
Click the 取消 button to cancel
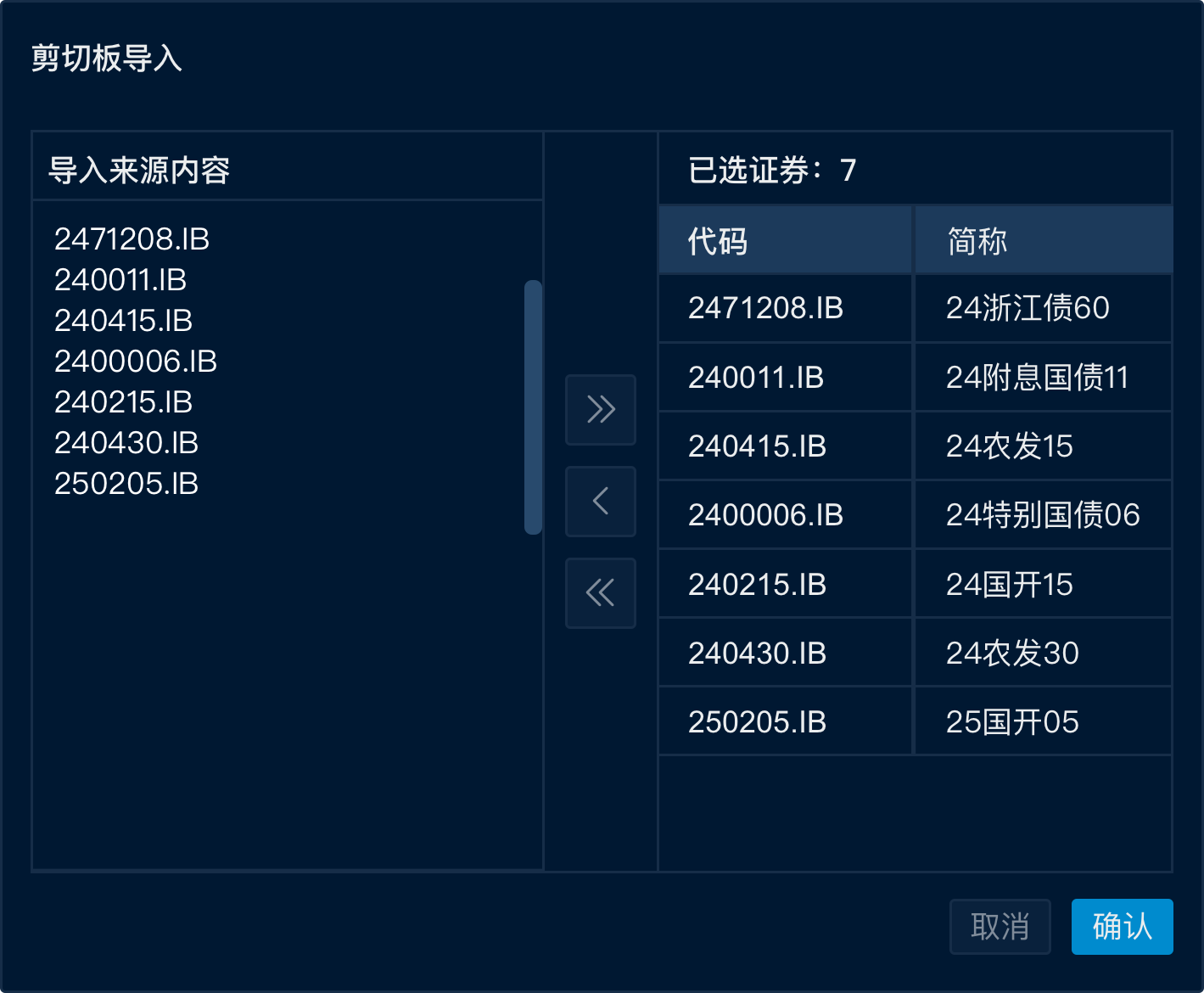[1000, 927]
